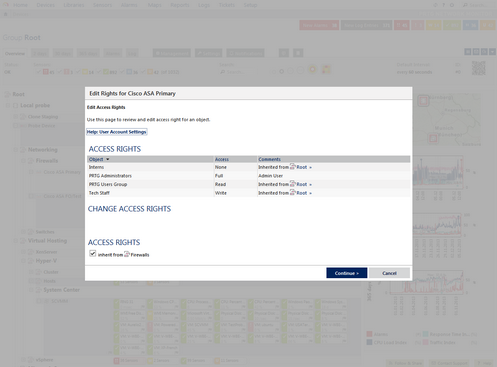
Task: Click the Comments column header
Action: click(x=269, y=159)
